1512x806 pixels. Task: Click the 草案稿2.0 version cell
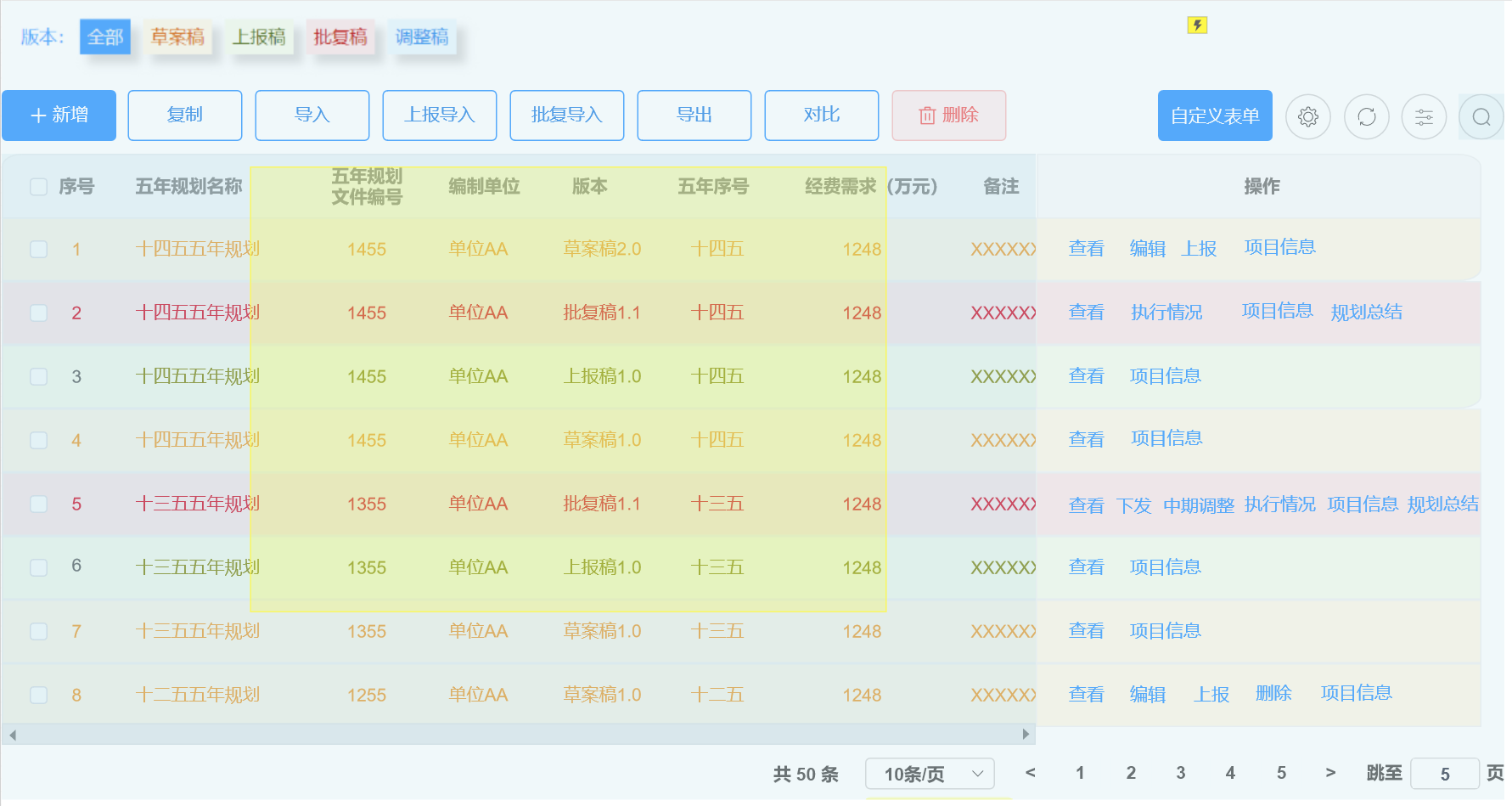[x=602, y=249]
